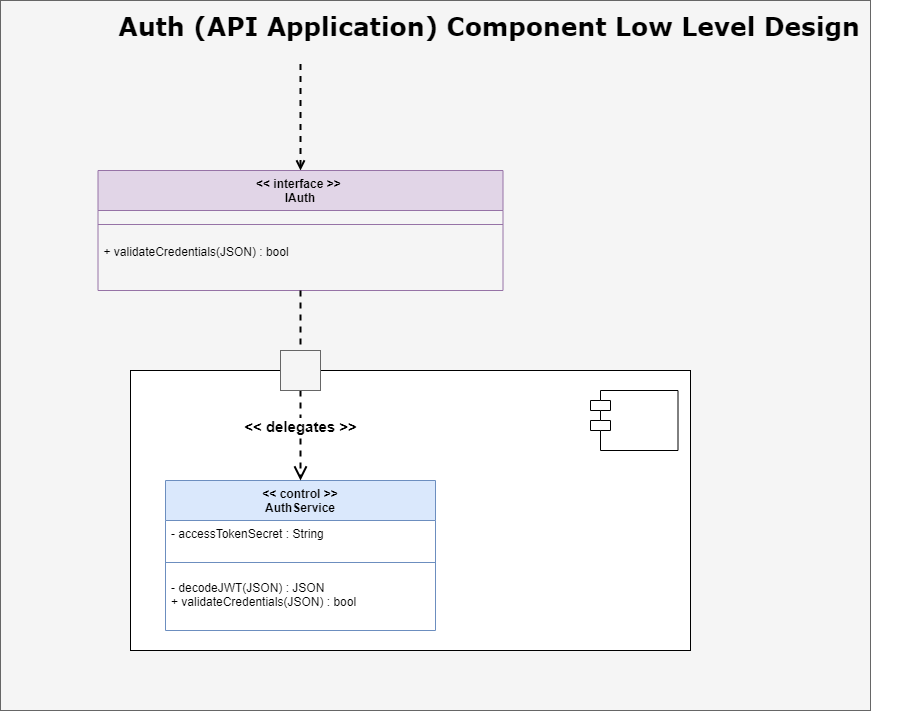Expand the IAuth methods compartment
This screenshot has height=712, width=899.
pyautogui.click(x=299, y=257)
